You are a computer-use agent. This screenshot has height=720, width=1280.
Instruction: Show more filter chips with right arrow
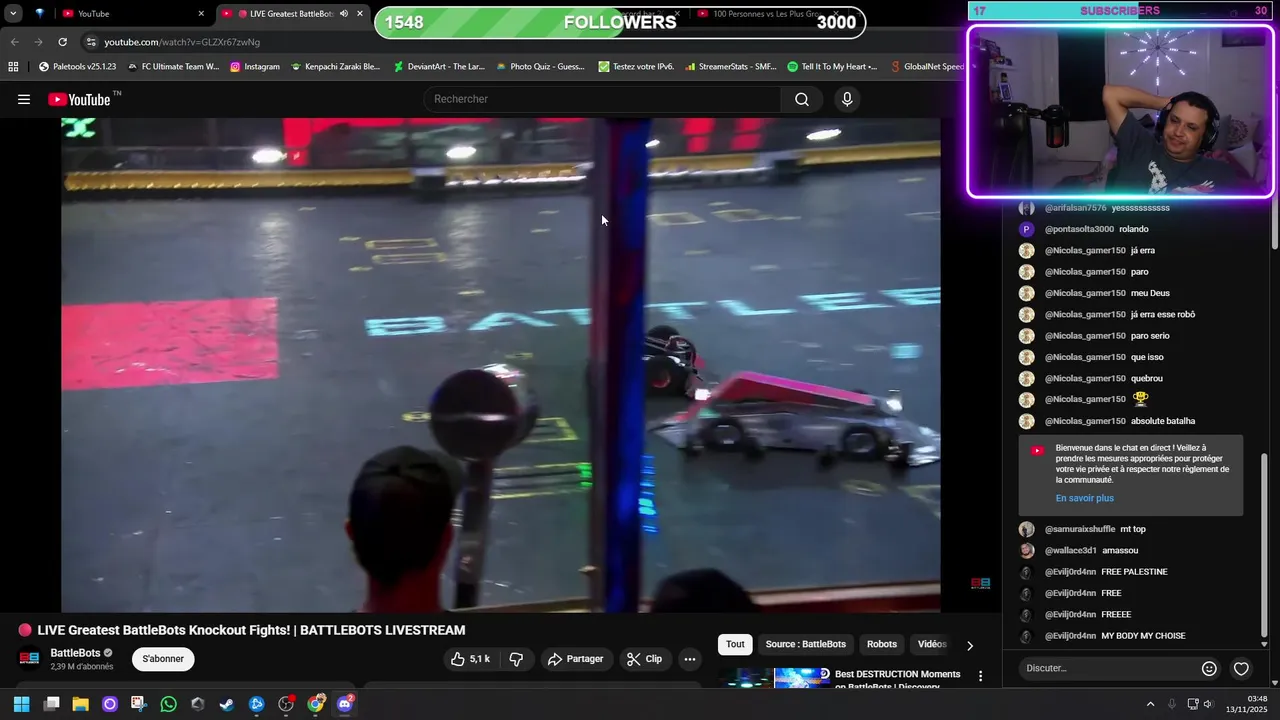coord(969,645)
